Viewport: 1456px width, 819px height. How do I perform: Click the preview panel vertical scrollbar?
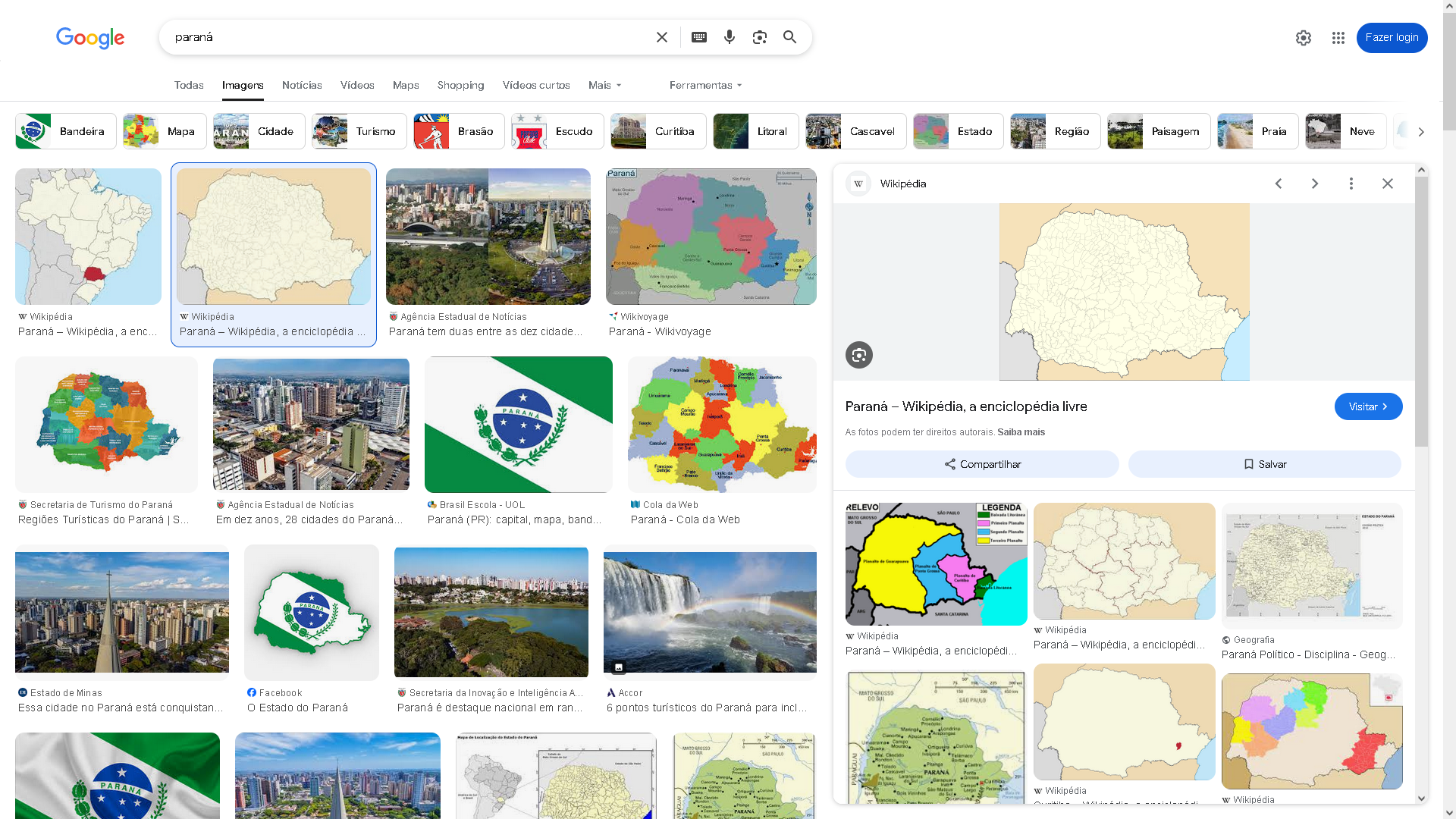tap(1422, 311)
